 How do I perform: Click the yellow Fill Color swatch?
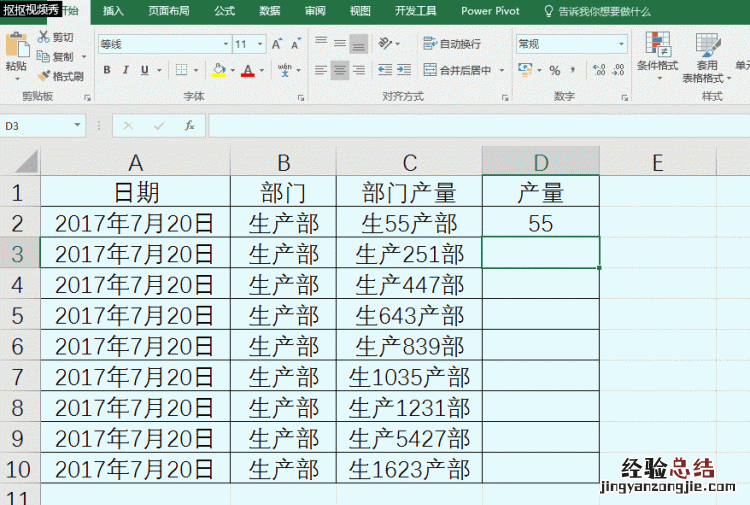[219, 70]
